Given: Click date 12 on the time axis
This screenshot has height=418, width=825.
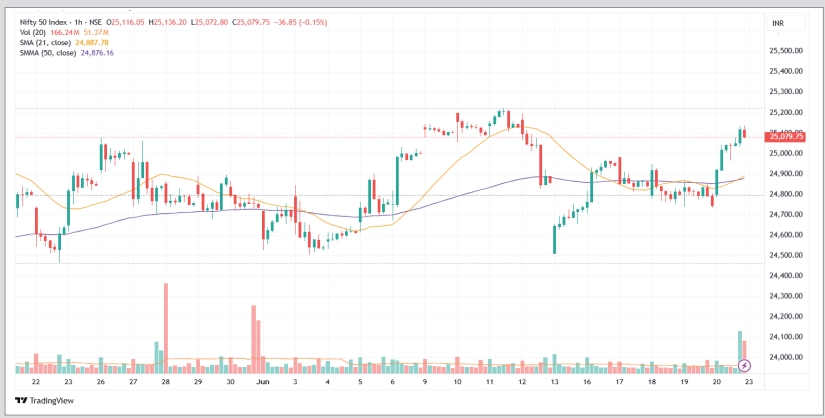Looking at the screenshot, I should [x=522, y=383].
